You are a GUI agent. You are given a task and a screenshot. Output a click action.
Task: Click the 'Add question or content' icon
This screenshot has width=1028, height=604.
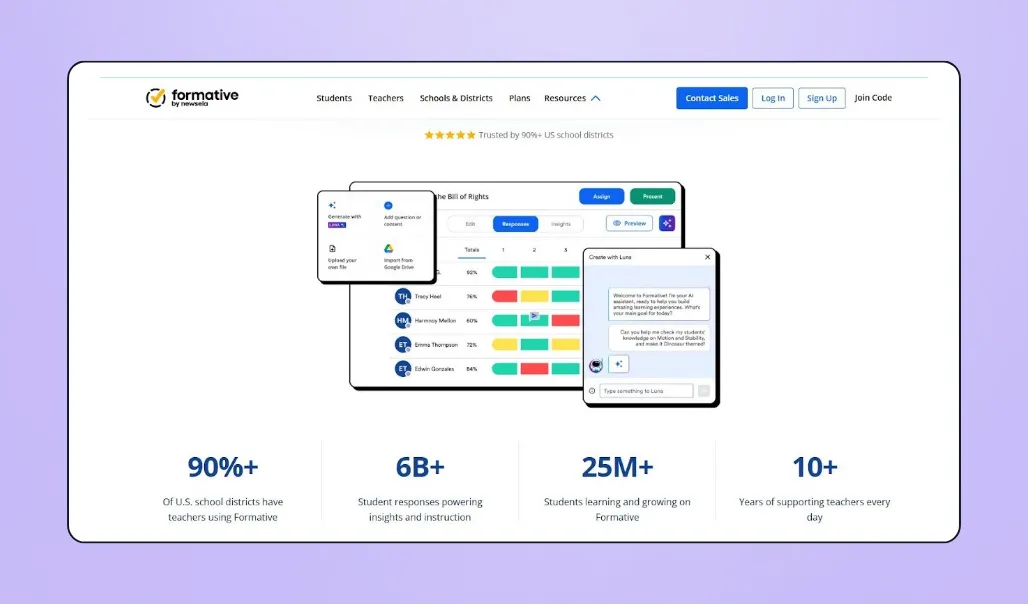click(388, 205)
